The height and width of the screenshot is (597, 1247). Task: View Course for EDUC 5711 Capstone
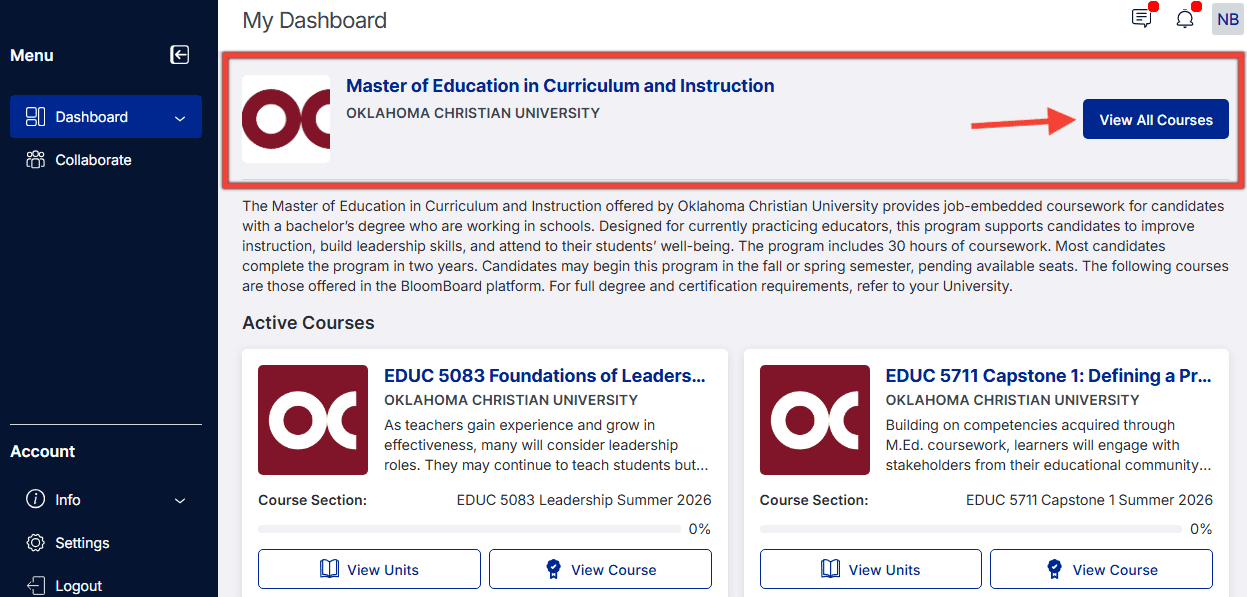coord(1101,570)
